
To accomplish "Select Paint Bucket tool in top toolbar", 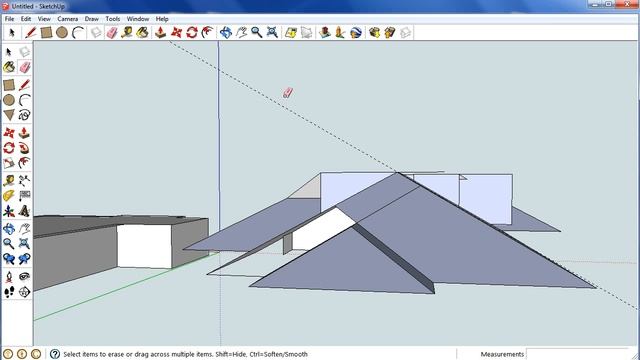I will click(x=142, y=33).
